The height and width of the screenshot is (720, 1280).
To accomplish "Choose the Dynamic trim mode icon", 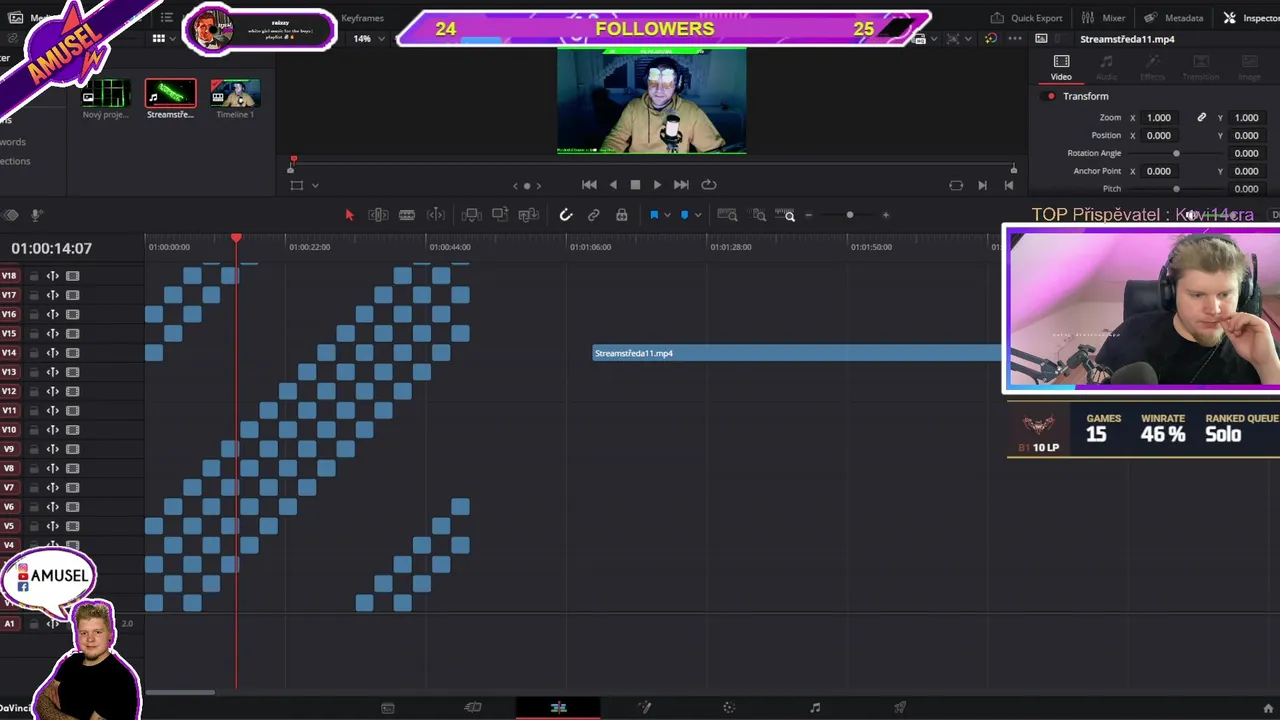I will click(x=436, y=215).
